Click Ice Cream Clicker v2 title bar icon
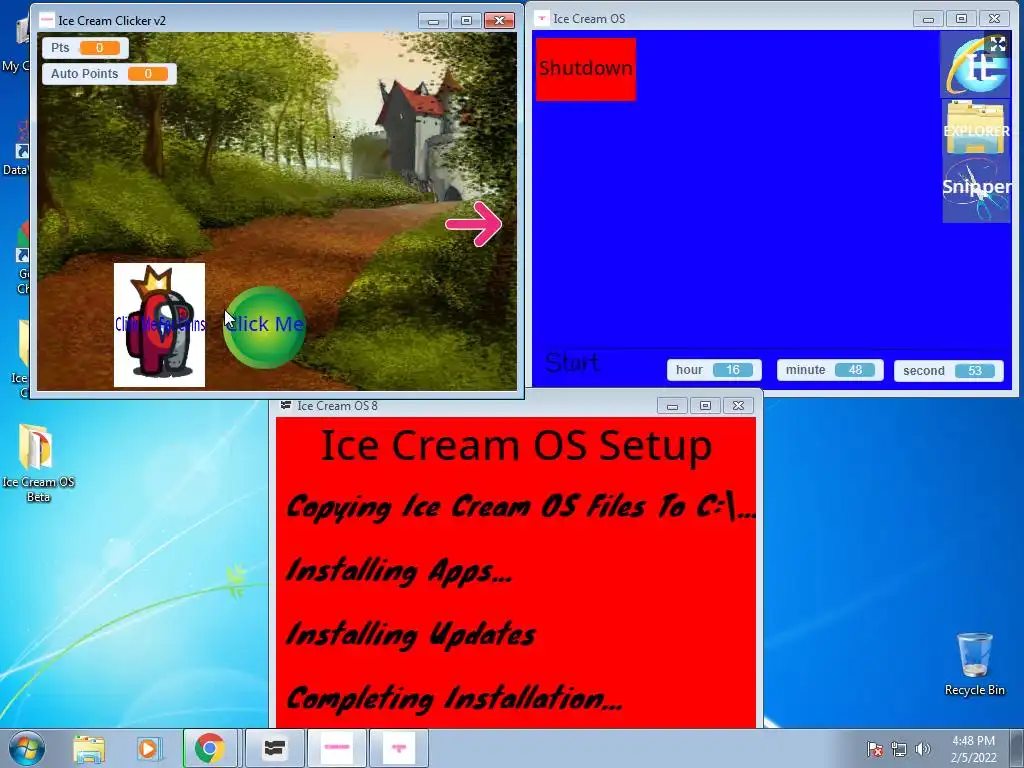Viewport: 1024px width, 768px height. (47, 21)
